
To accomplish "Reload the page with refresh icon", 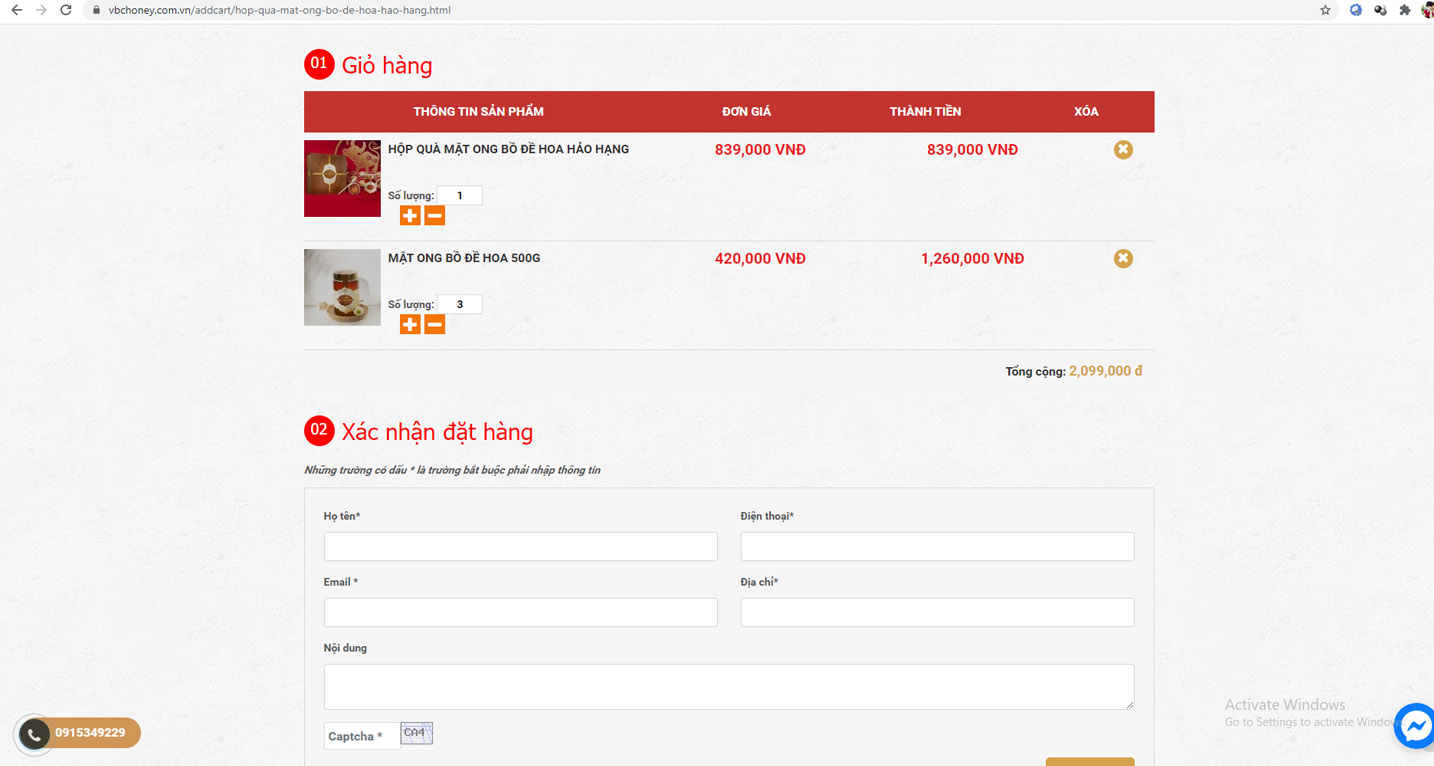I will pos(66,10).
